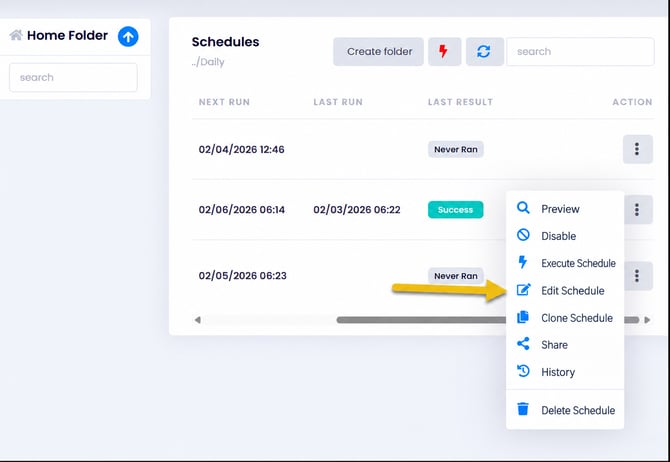Click the blue up-arrow next to Home Folder
The height and width of the screenshot is (462, 670).
[128, 36]
